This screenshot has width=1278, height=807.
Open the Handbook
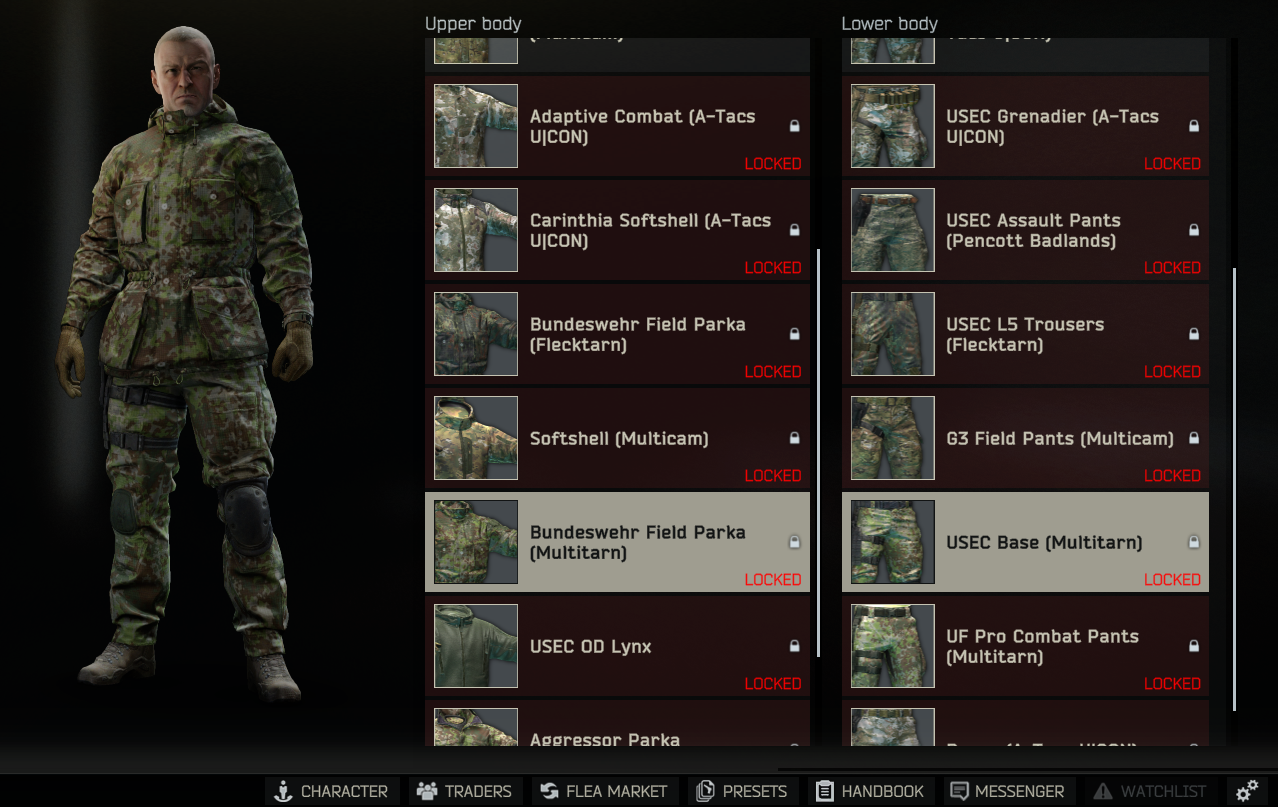point(870,791)
